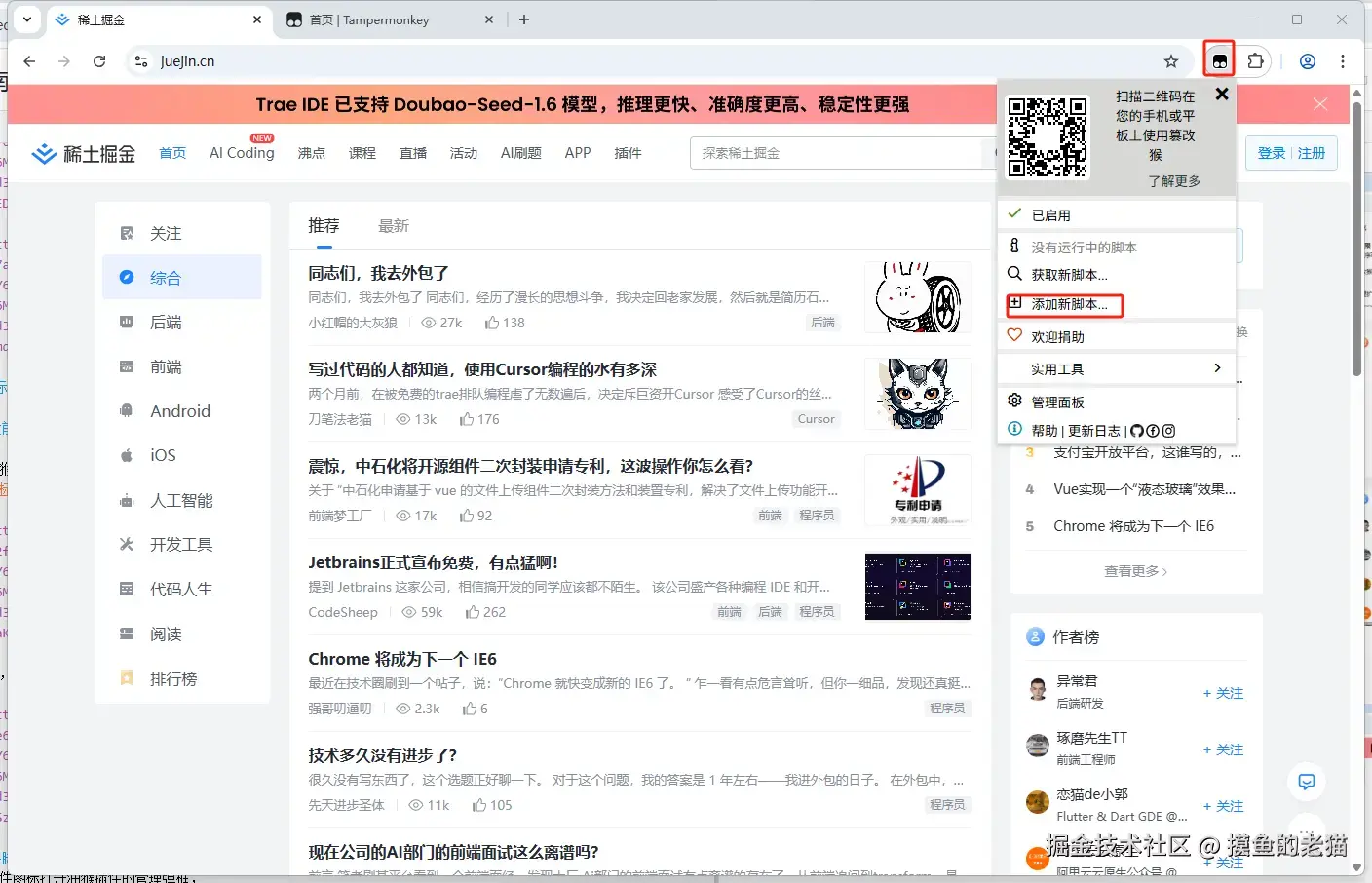The height and width of the screenshot is (883, 1372).
Task: Open the tab search dropdown arrow
Action: click(x=26, y=19)
